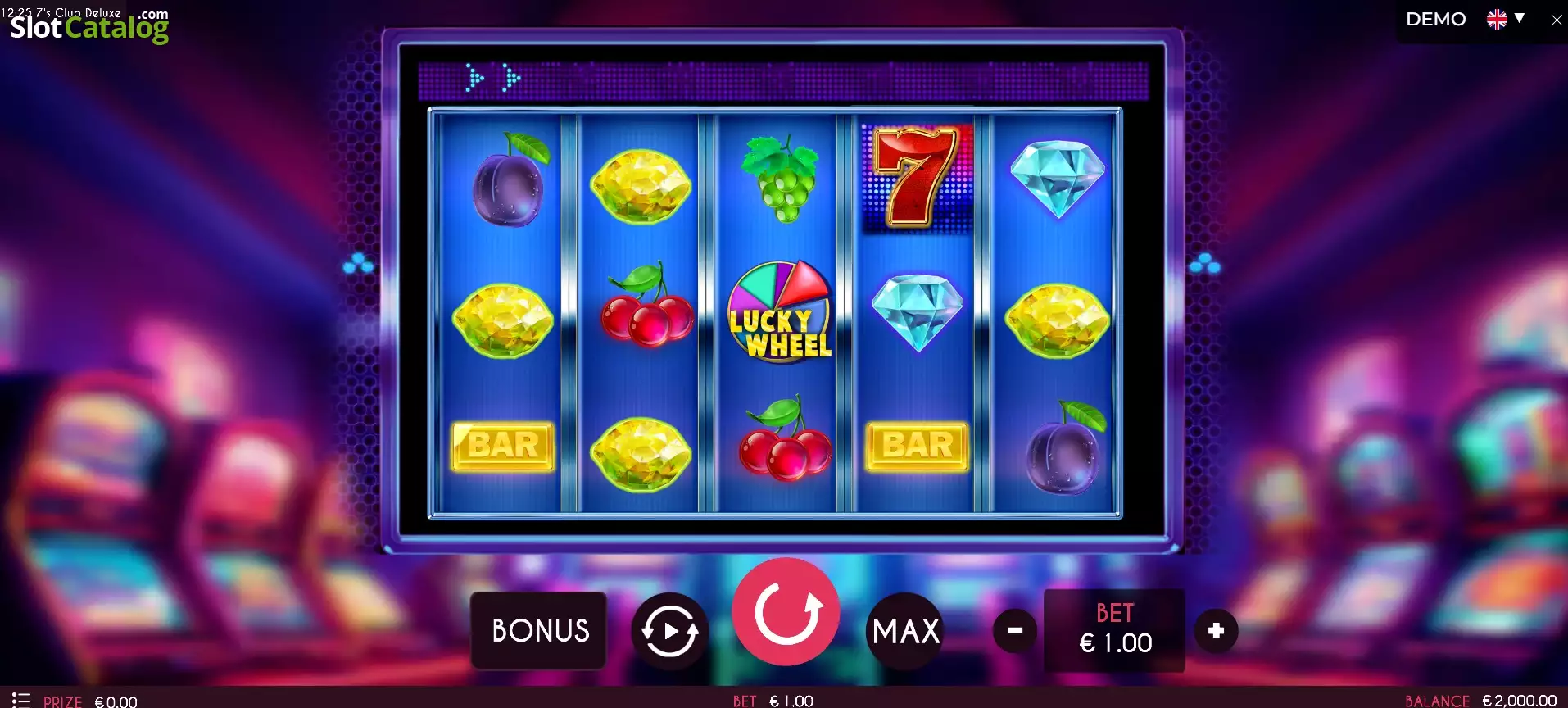Click the purple LED banner with the arrows
This screenshot has width=1568, height=708.
coord(783,80)
